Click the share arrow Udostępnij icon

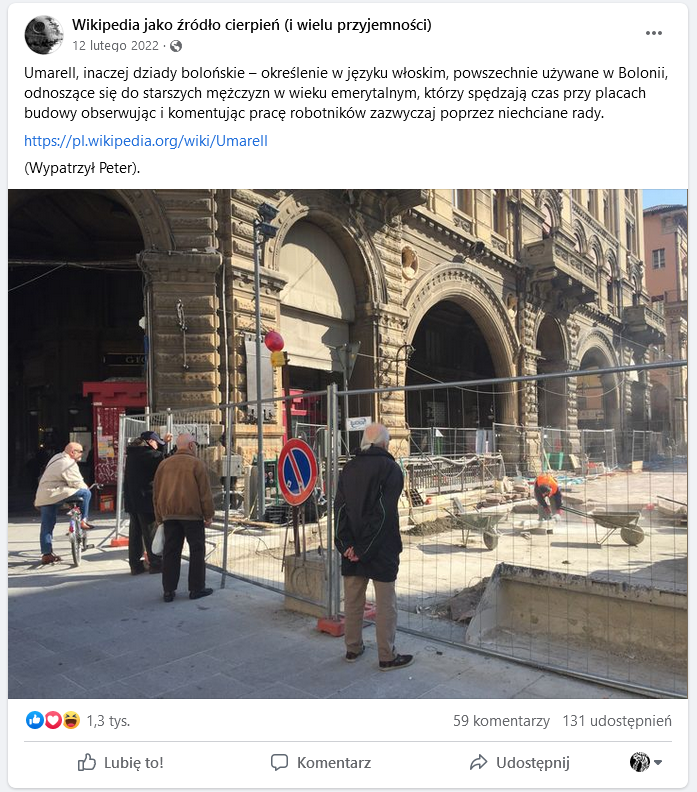click(x=478, y=762)
